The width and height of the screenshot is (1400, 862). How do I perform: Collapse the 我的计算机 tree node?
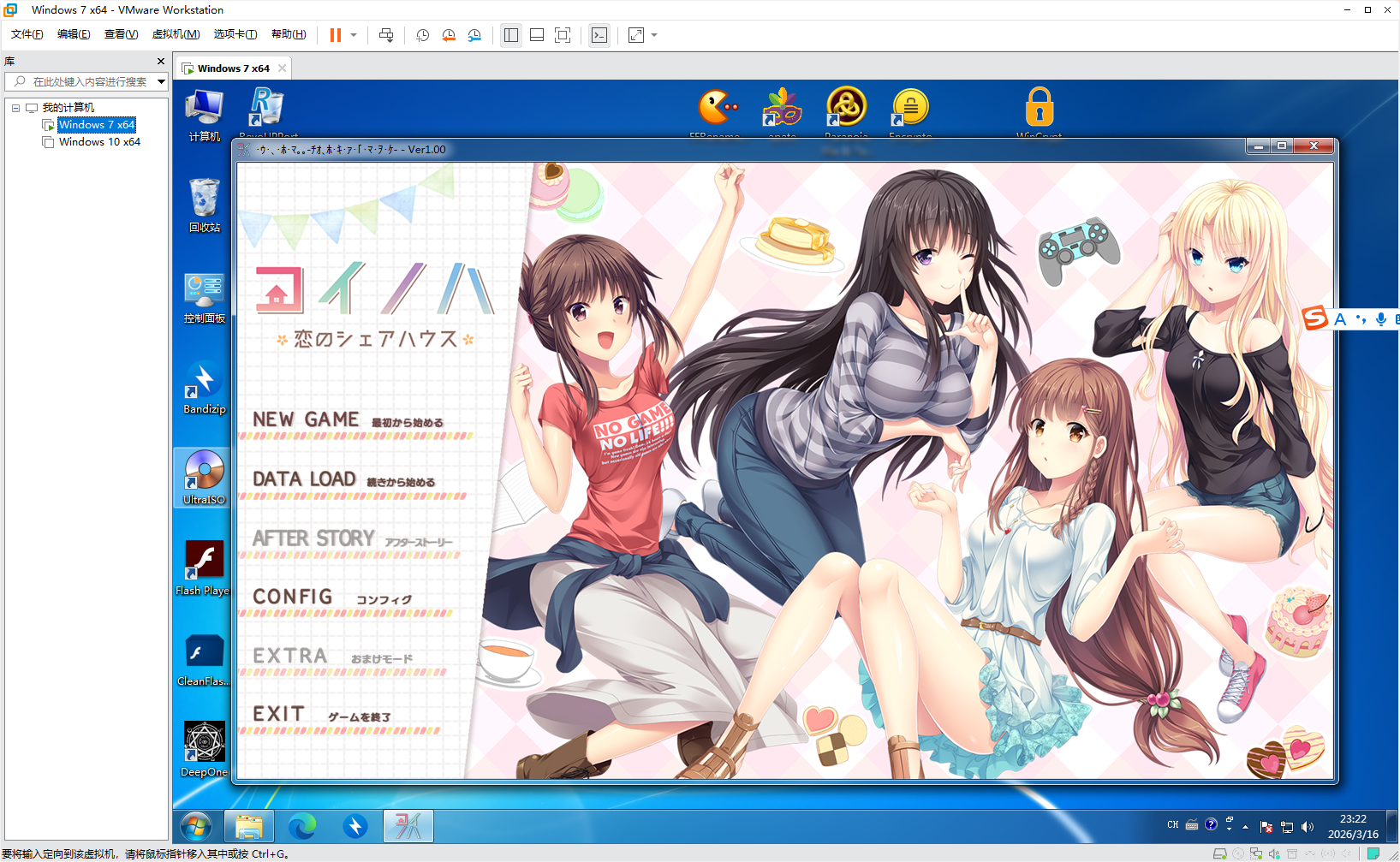(x=15, y=108)
